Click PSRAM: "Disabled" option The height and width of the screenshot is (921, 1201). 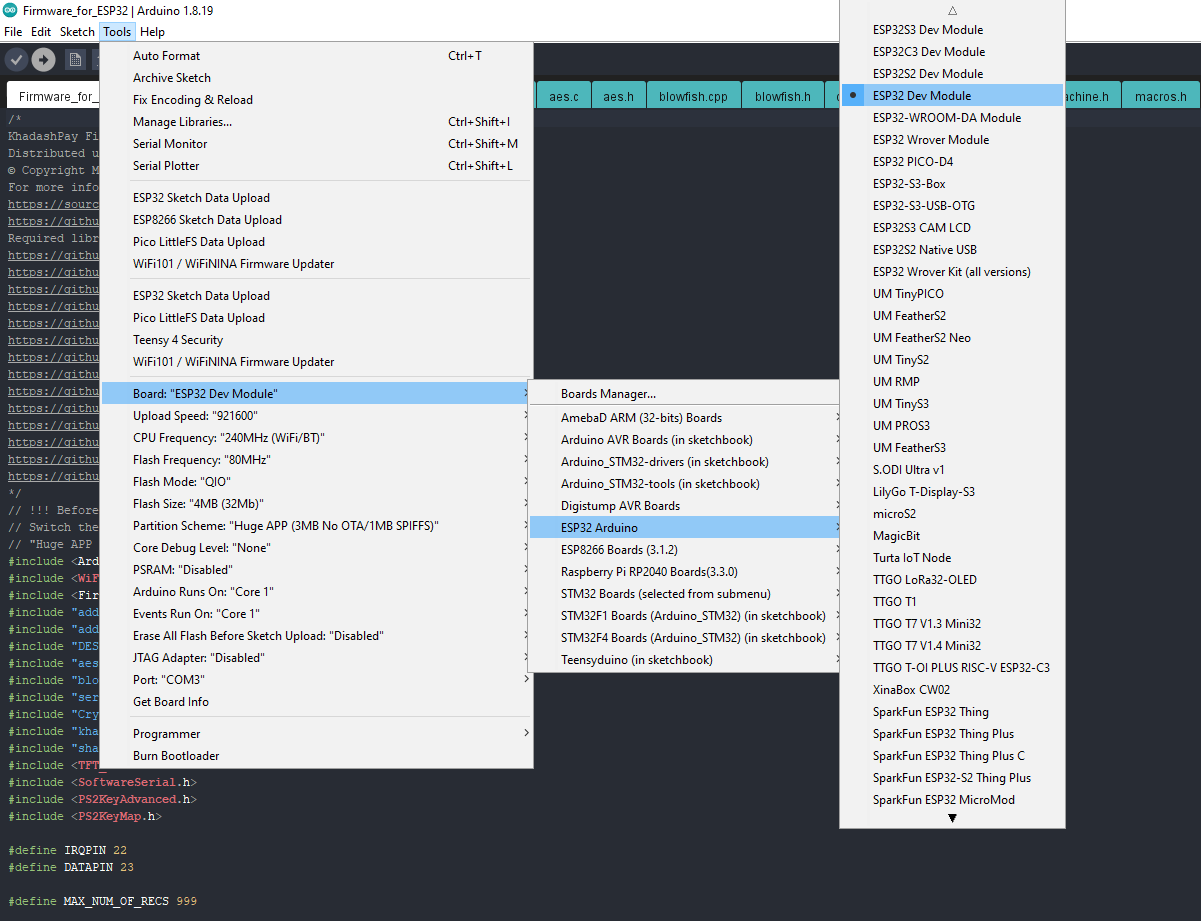pos(317,570)
